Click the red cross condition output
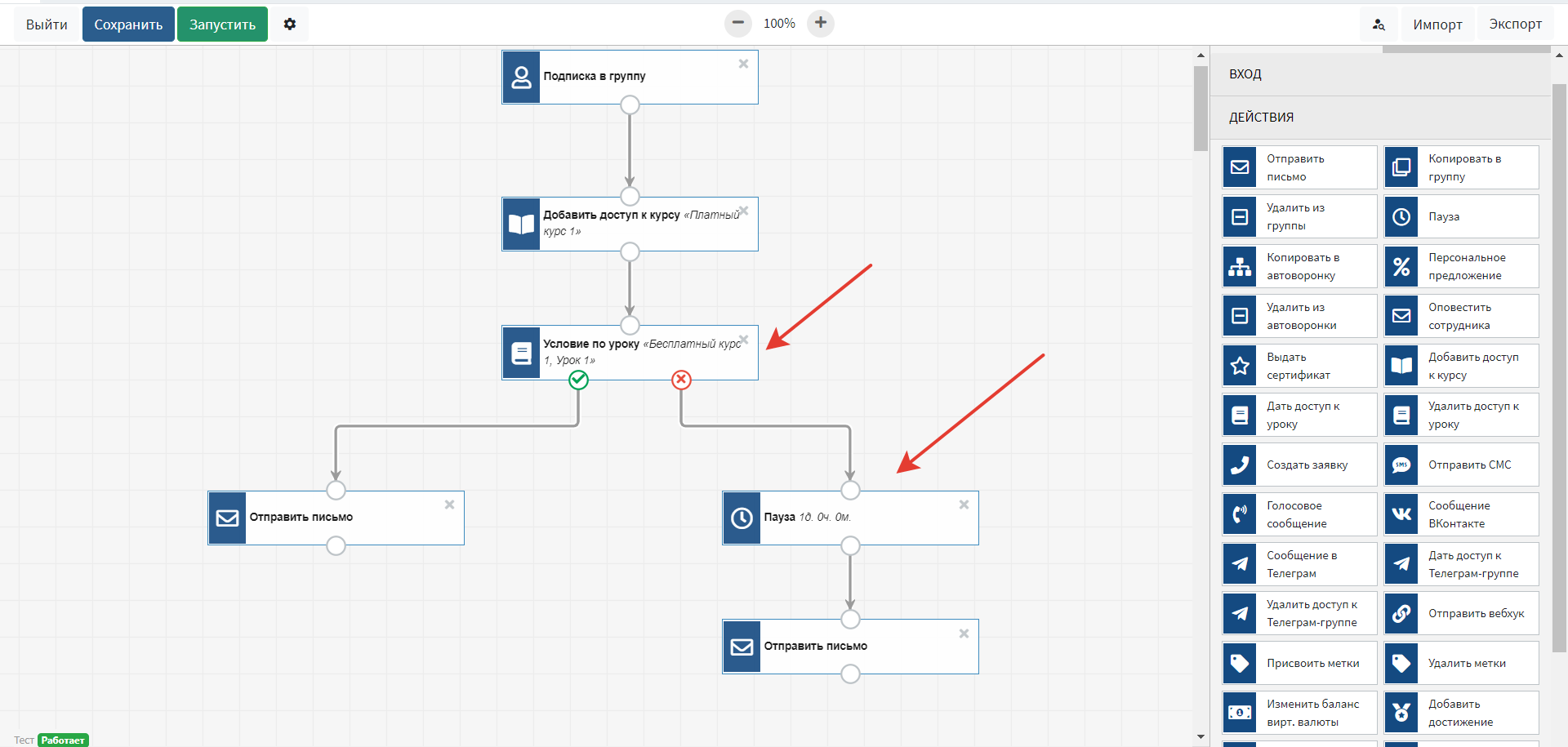This screenshot has height=747, width=1568. [681, 380]
